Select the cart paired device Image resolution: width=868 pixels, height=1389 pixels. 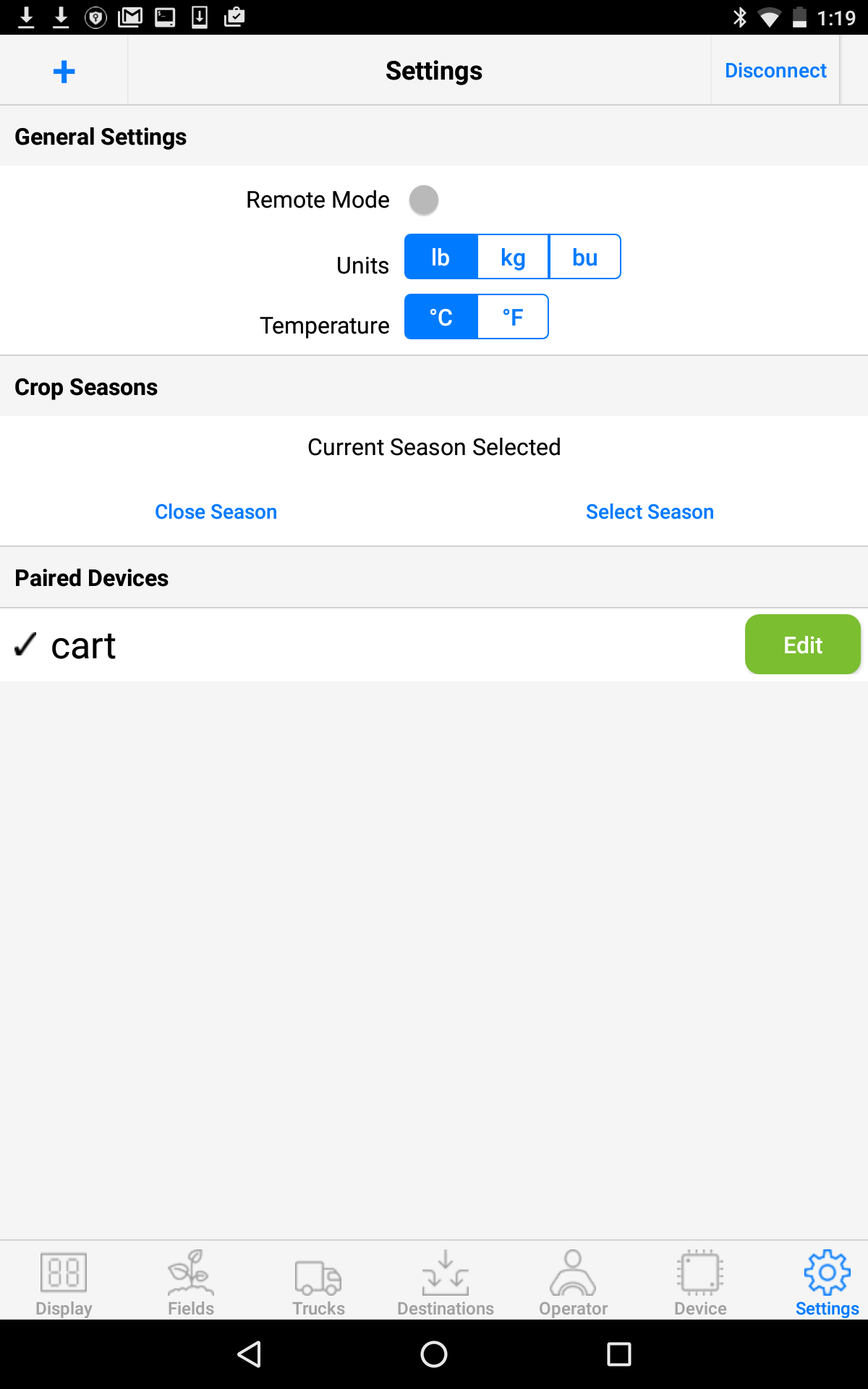[83, 645]
